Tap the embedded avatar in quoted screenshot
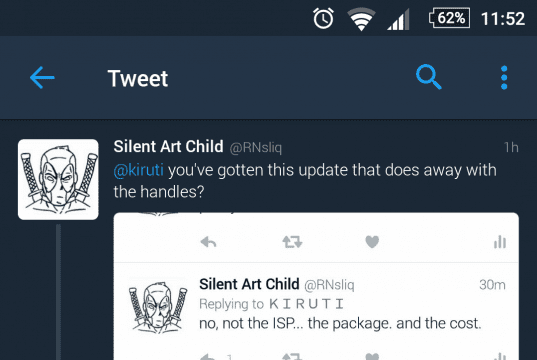 [x=158, y=307]
